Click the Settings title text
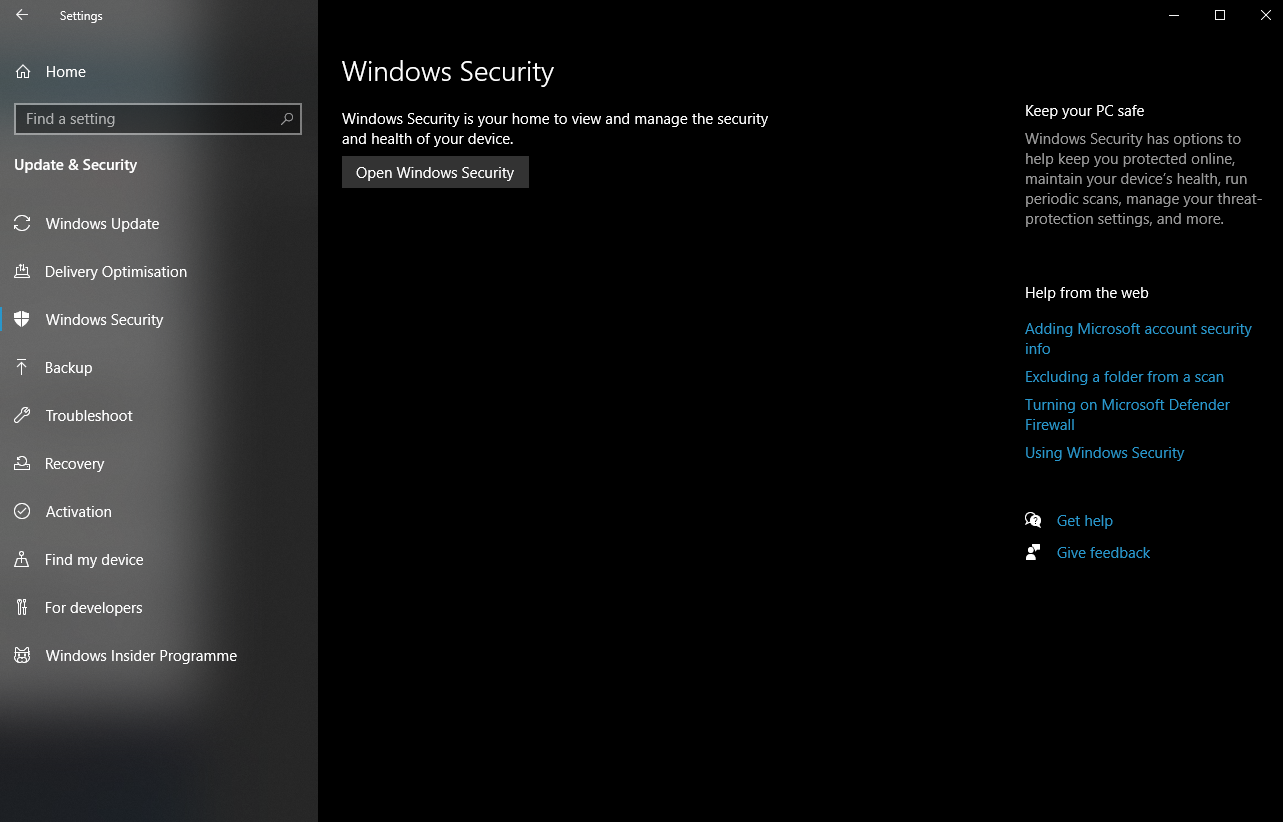This screenshot has width=1283, height=822. [x=81, y=16]
